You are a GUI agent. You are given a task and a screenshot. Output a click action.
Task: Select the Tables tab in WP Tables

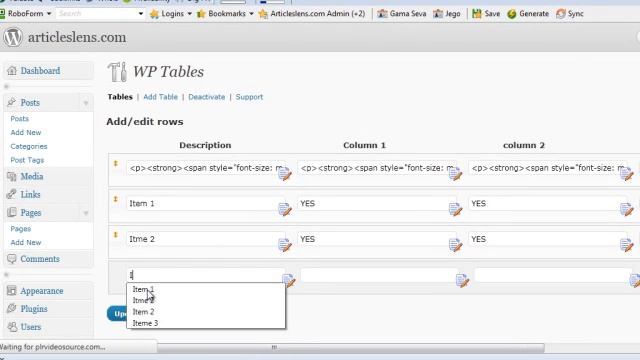[120, 97]
